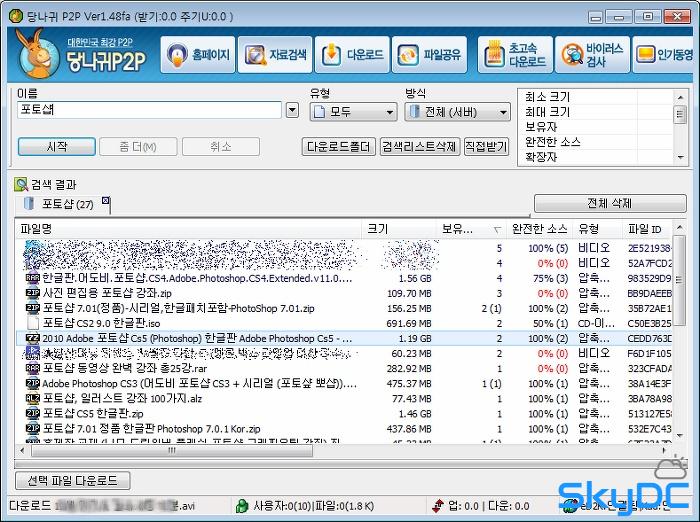This screenshot has width=700, height=522.
Task: Select 2010 Adobe 포토샵 Cs5 row
Action: [x=344, y=338]
